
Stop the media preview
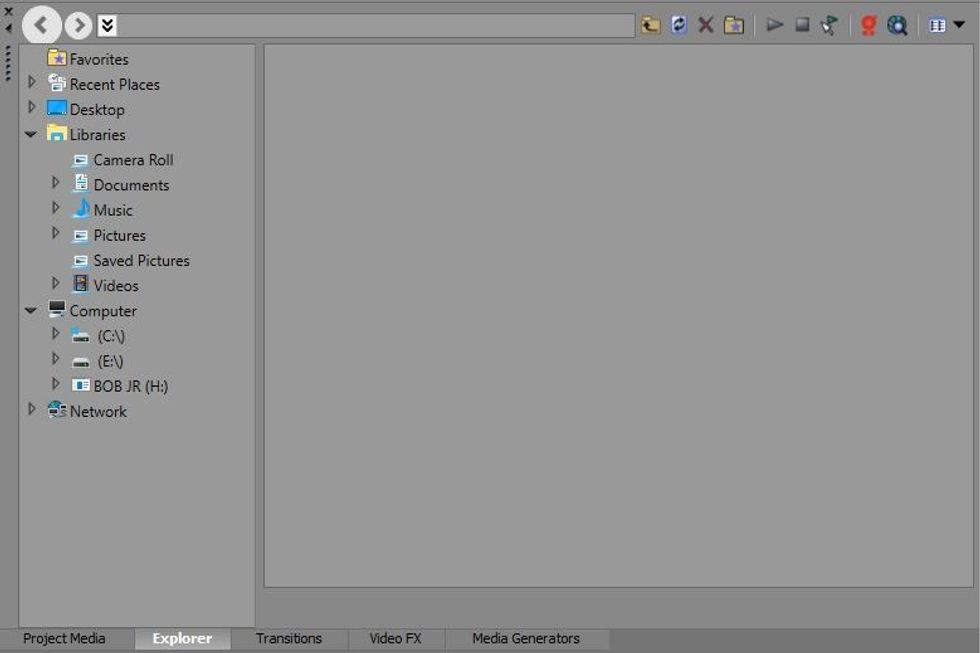pos(802,24)
